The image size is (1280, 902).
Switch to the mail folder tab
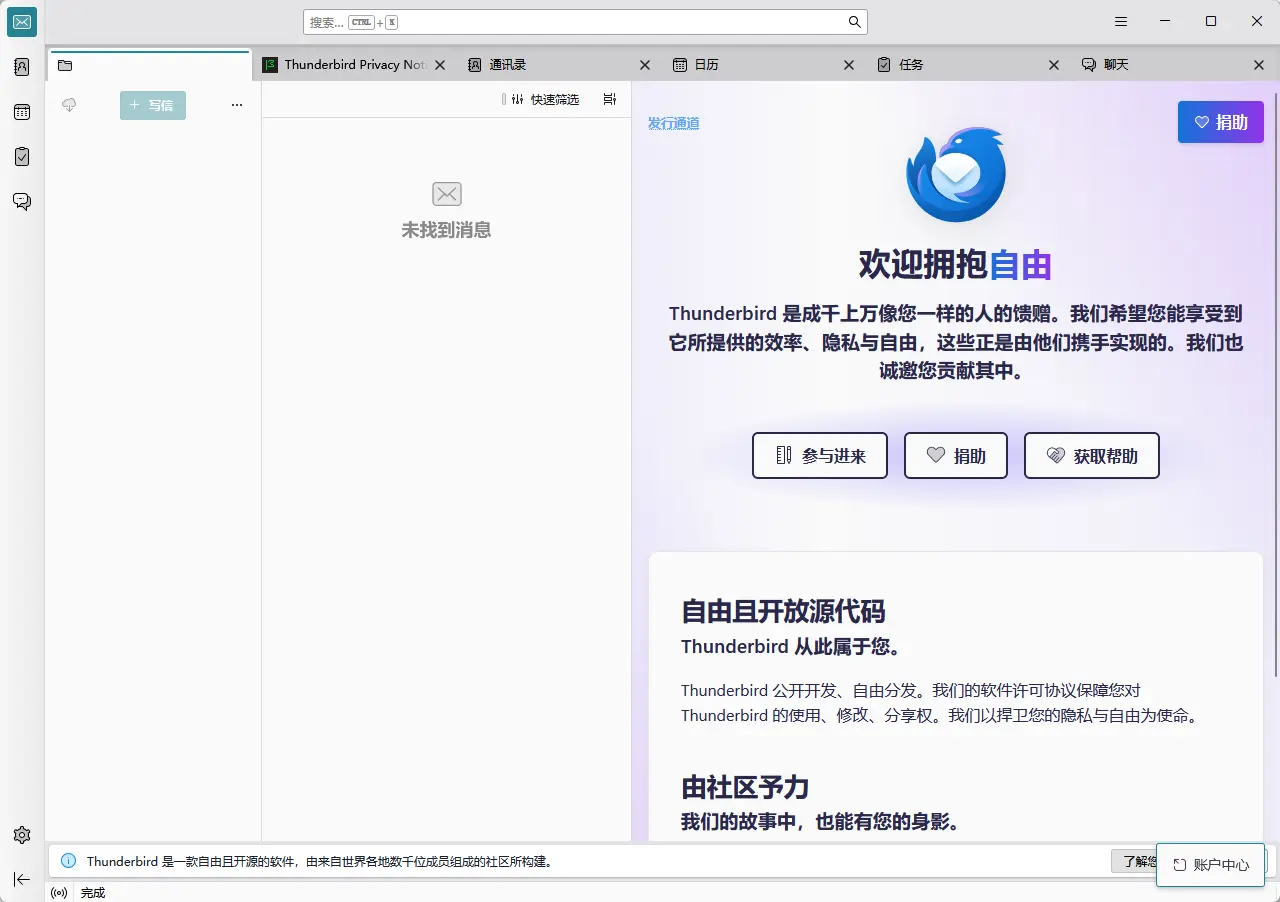(x=150, y=65)
